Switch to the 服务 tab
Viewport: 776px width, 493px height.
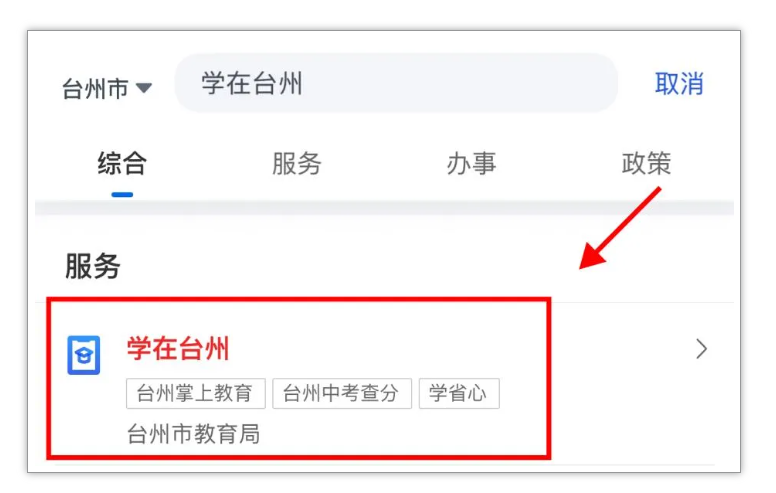[x=297, y=163]
